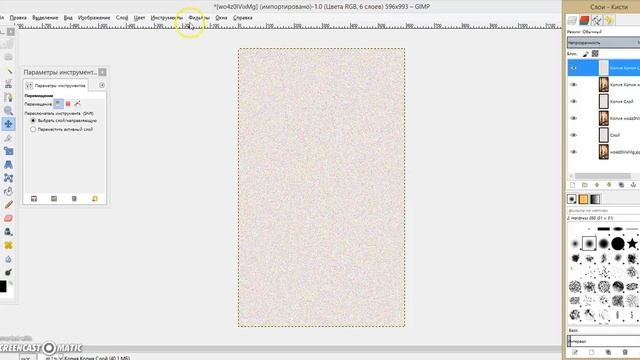The width and height of the screenshot is (640, 360).
Task: Switch to the Patterns tab
Action: 583,199
